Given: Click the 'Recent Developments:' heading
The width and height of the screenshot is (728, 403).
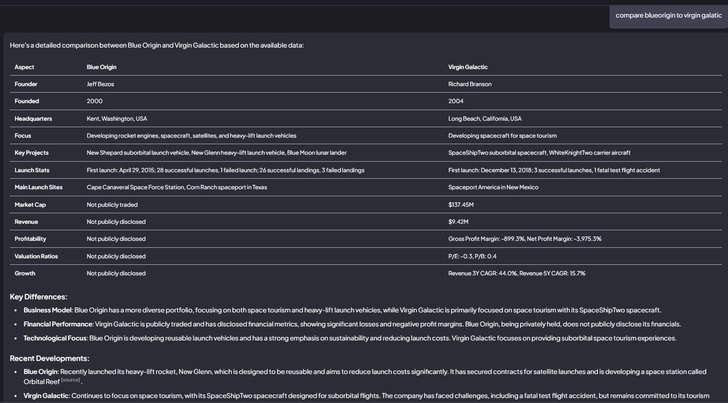Looking at the screenshot, I should point(48,357).
